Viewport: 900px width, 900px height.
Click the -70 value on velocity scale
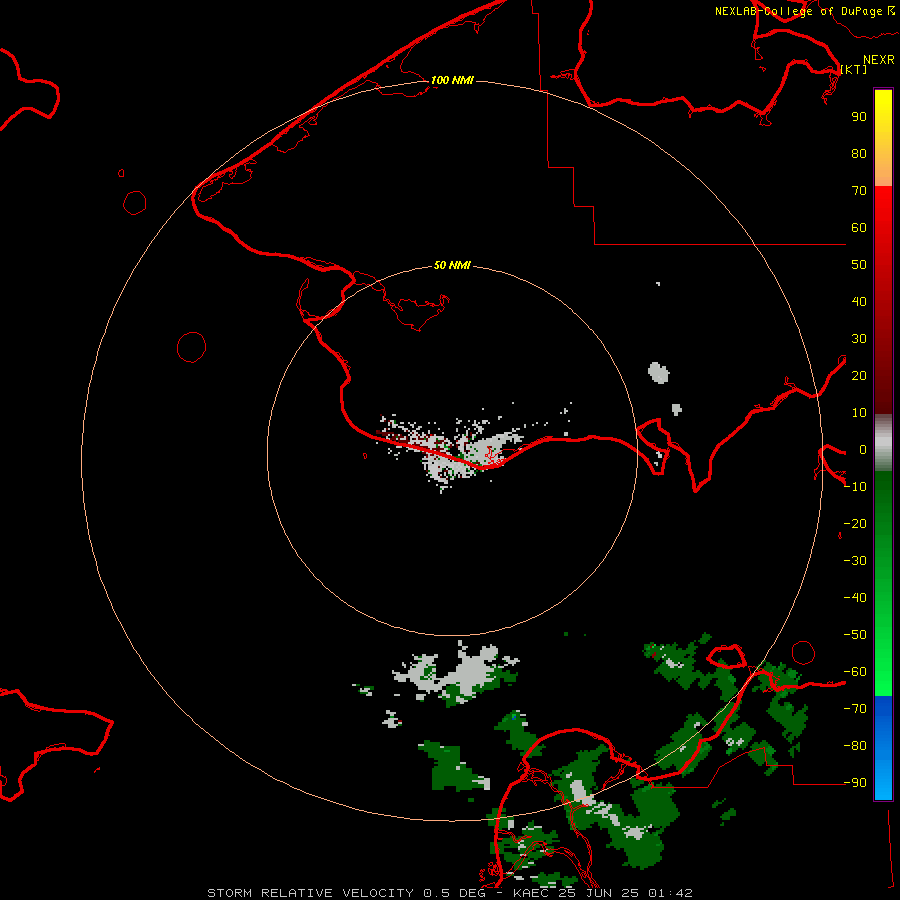point(855,709)
